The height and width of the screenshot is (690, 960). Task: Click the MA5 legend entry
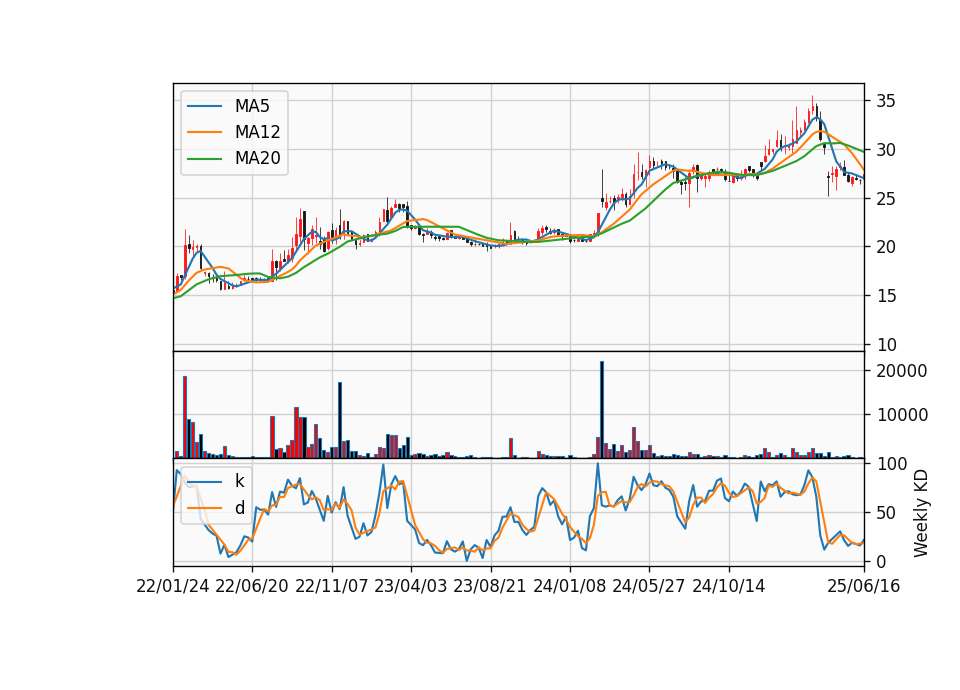coord(228,106)
